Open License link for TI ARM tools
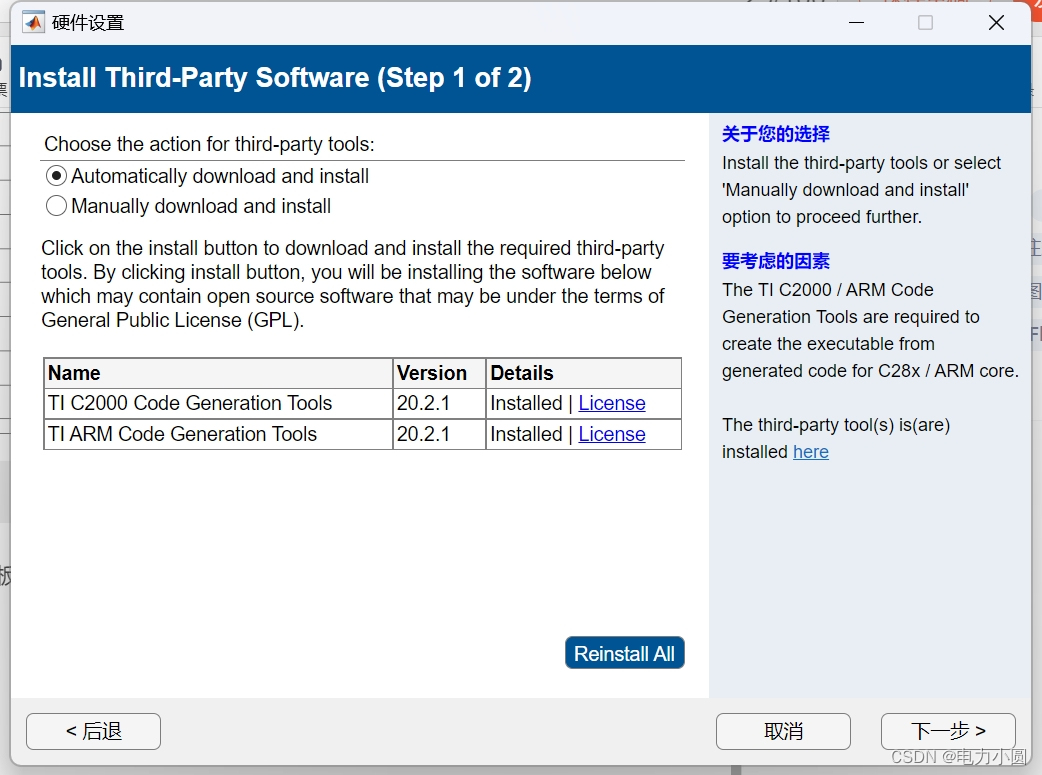Image resolution: width=1042 pixels, height=775 pixels. (611, 434)
